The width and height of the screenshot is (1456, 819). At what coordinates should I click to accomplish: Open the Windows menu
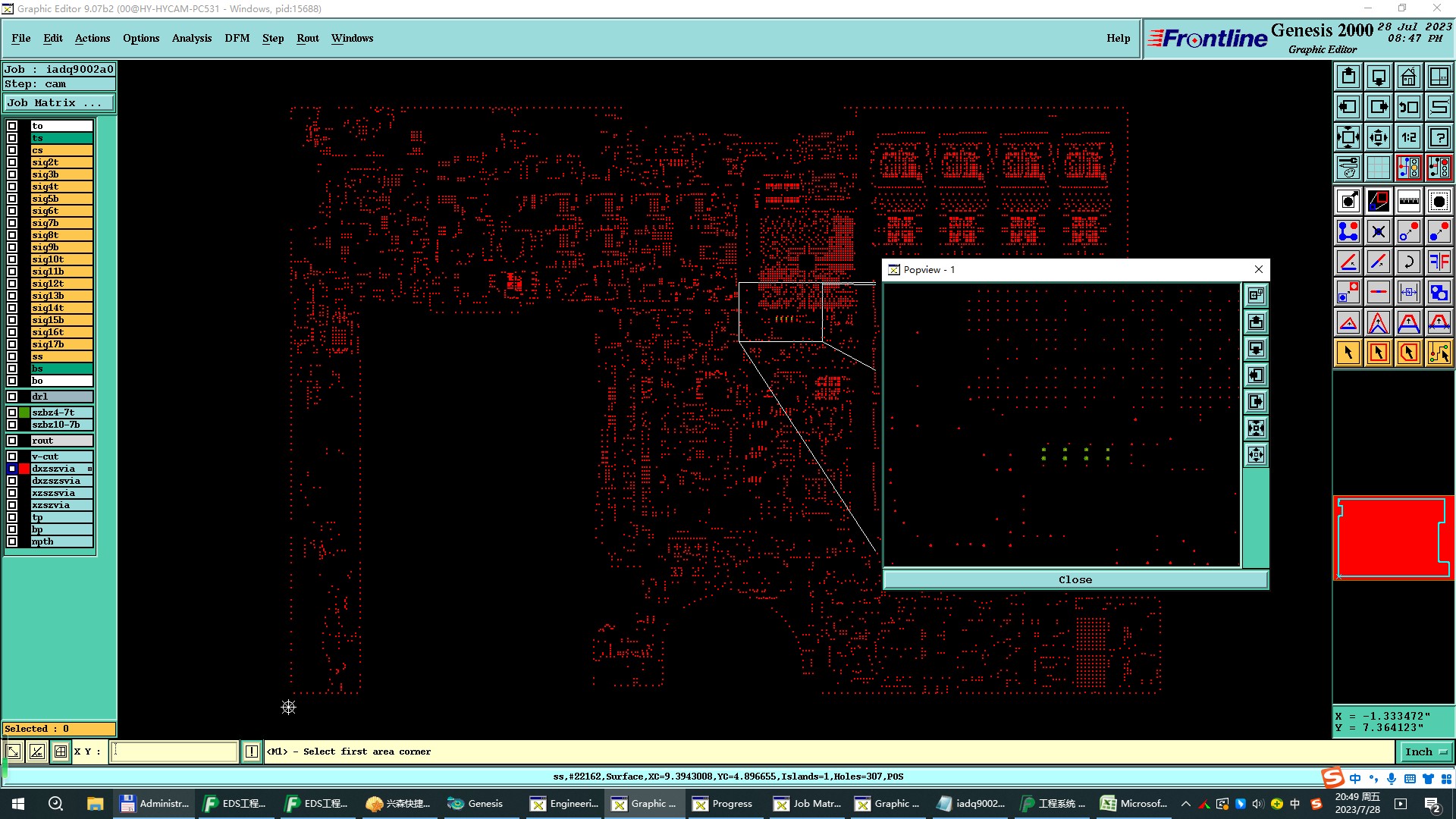coord(352,38)
